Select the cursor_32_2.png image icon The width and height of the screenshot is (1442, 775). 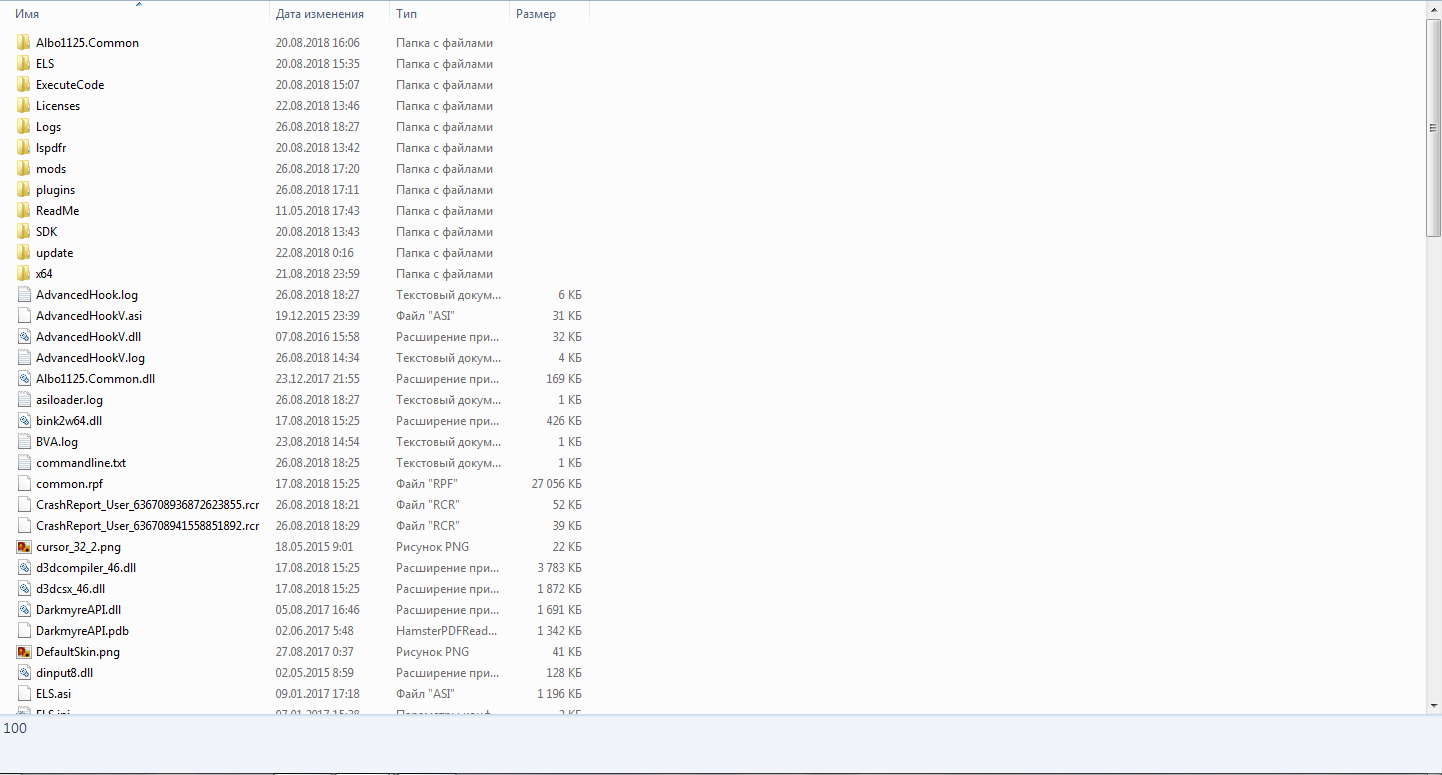[25, 547]
